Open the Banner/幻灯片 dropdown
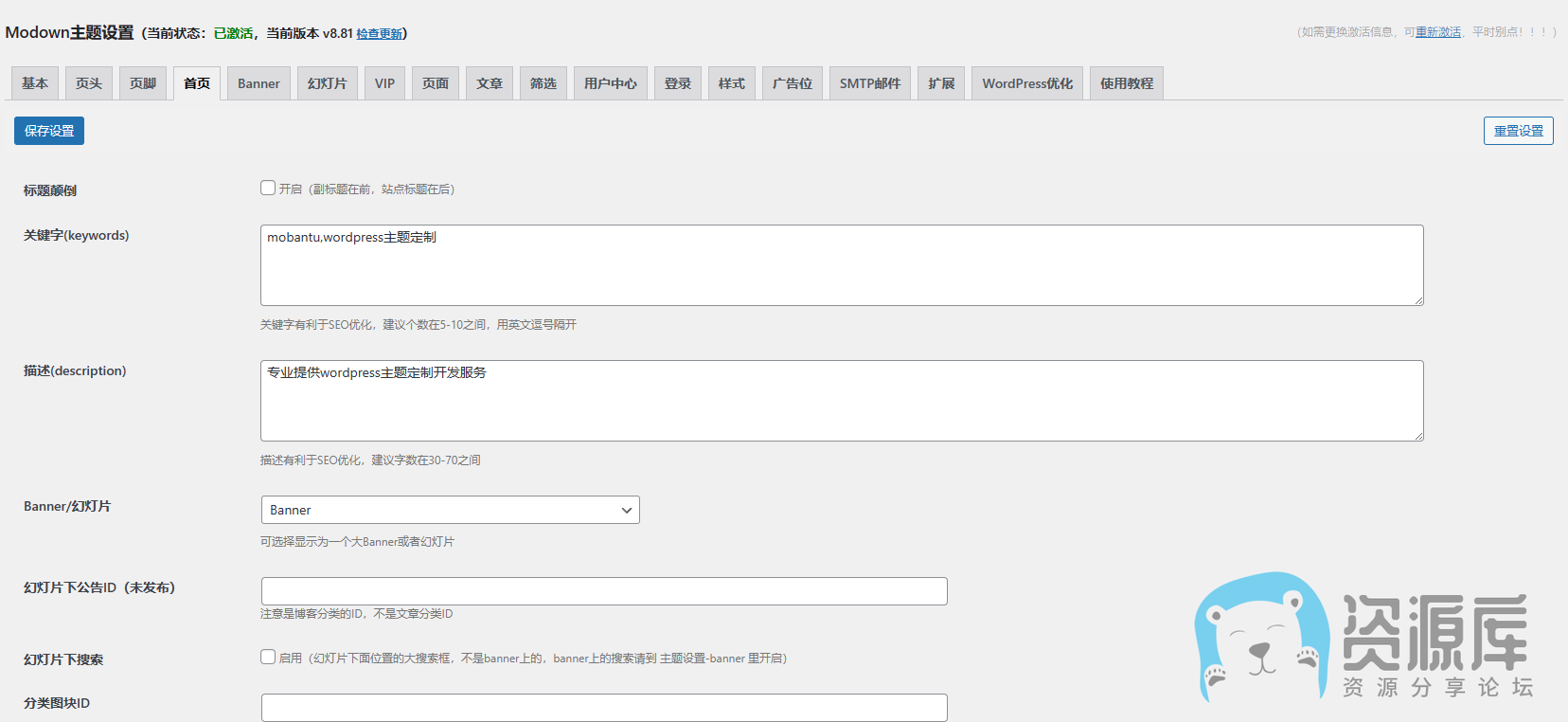The image size is (1568, 722). point(450,510)
